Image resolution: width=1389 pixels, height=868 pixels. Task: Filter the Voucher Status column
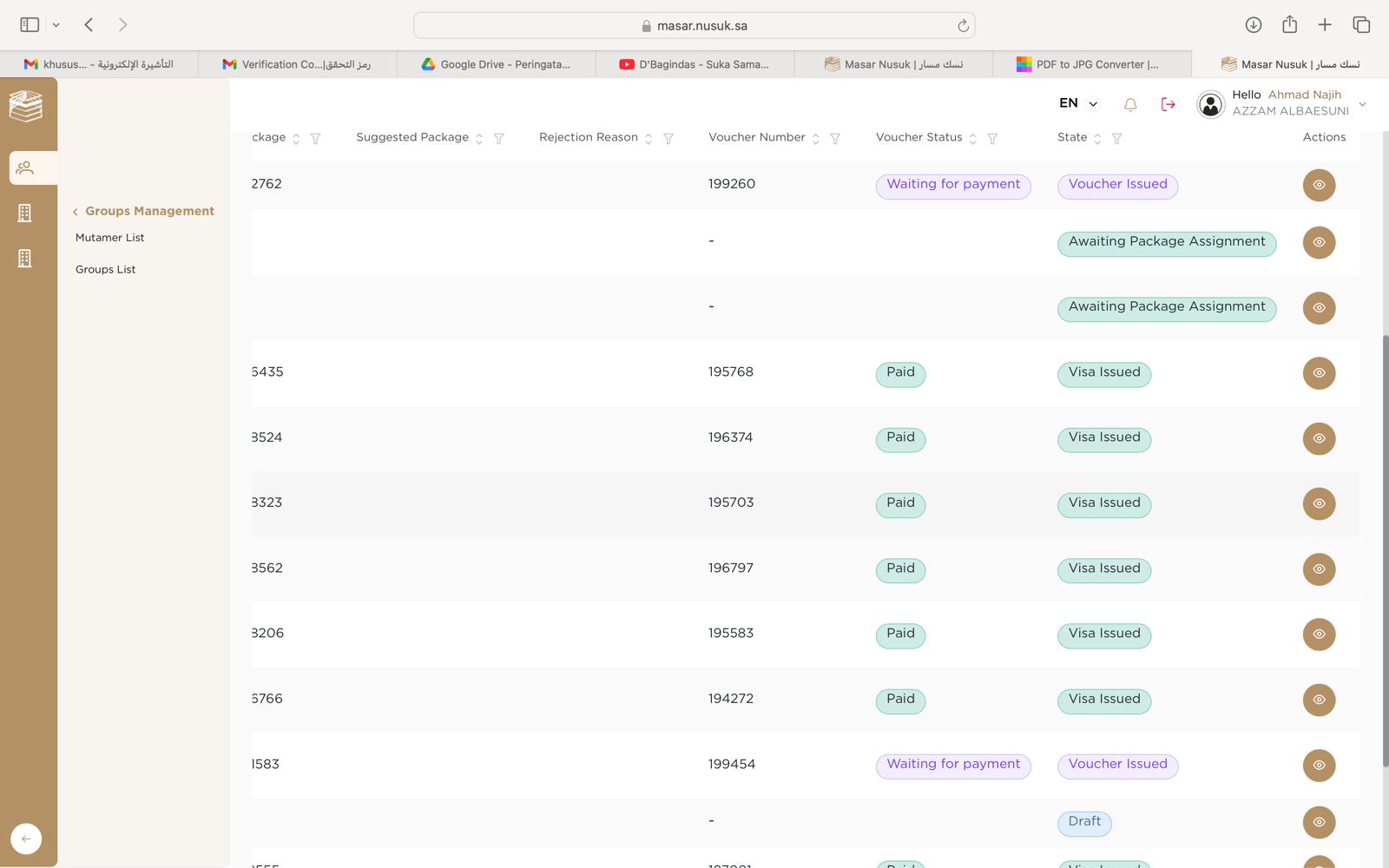pyautogui.click(x=992, y=139)
